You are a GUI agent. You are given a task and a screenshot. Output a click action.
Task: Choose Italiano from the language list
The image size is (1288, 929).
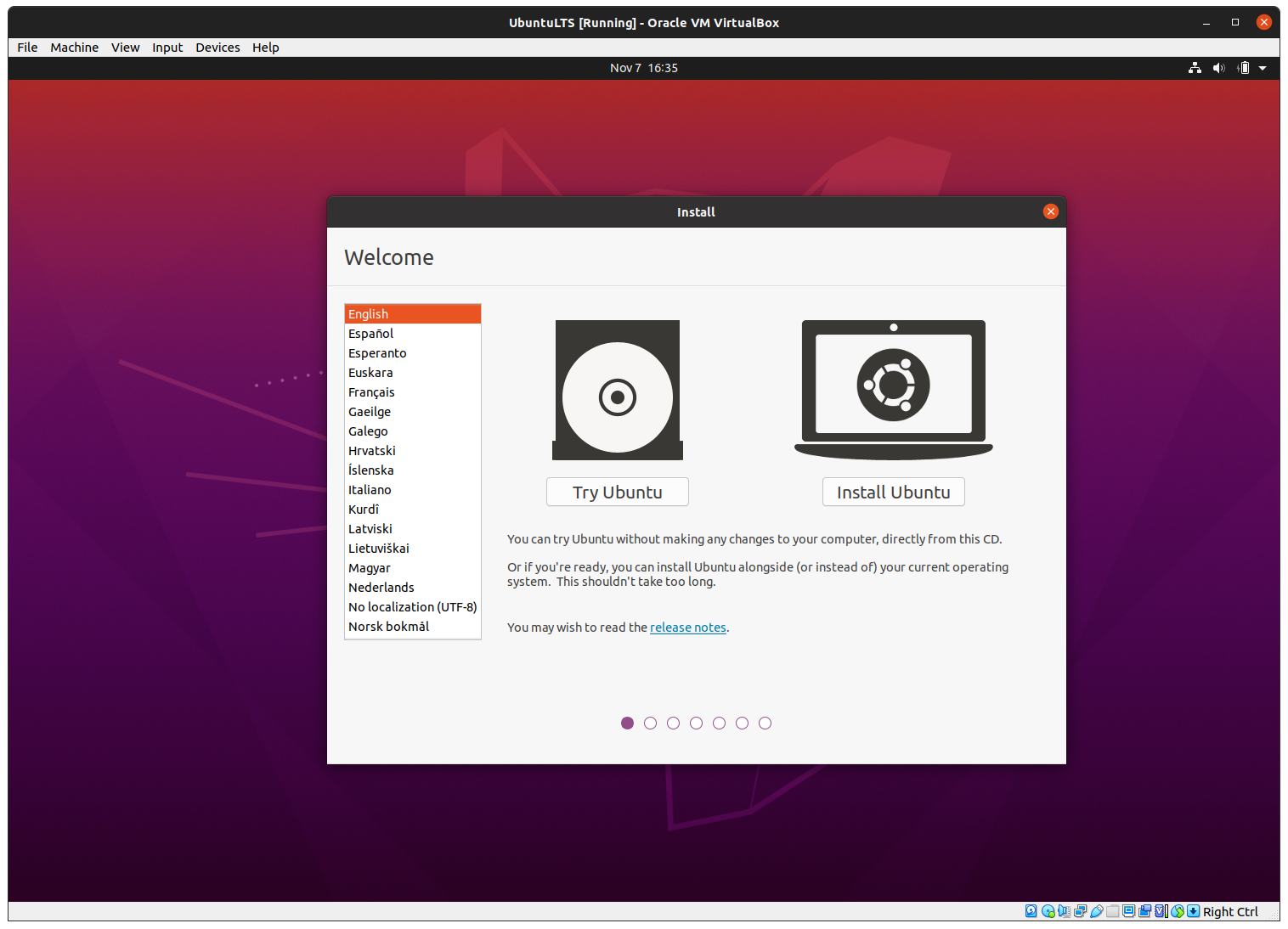[x=370, y=490]
